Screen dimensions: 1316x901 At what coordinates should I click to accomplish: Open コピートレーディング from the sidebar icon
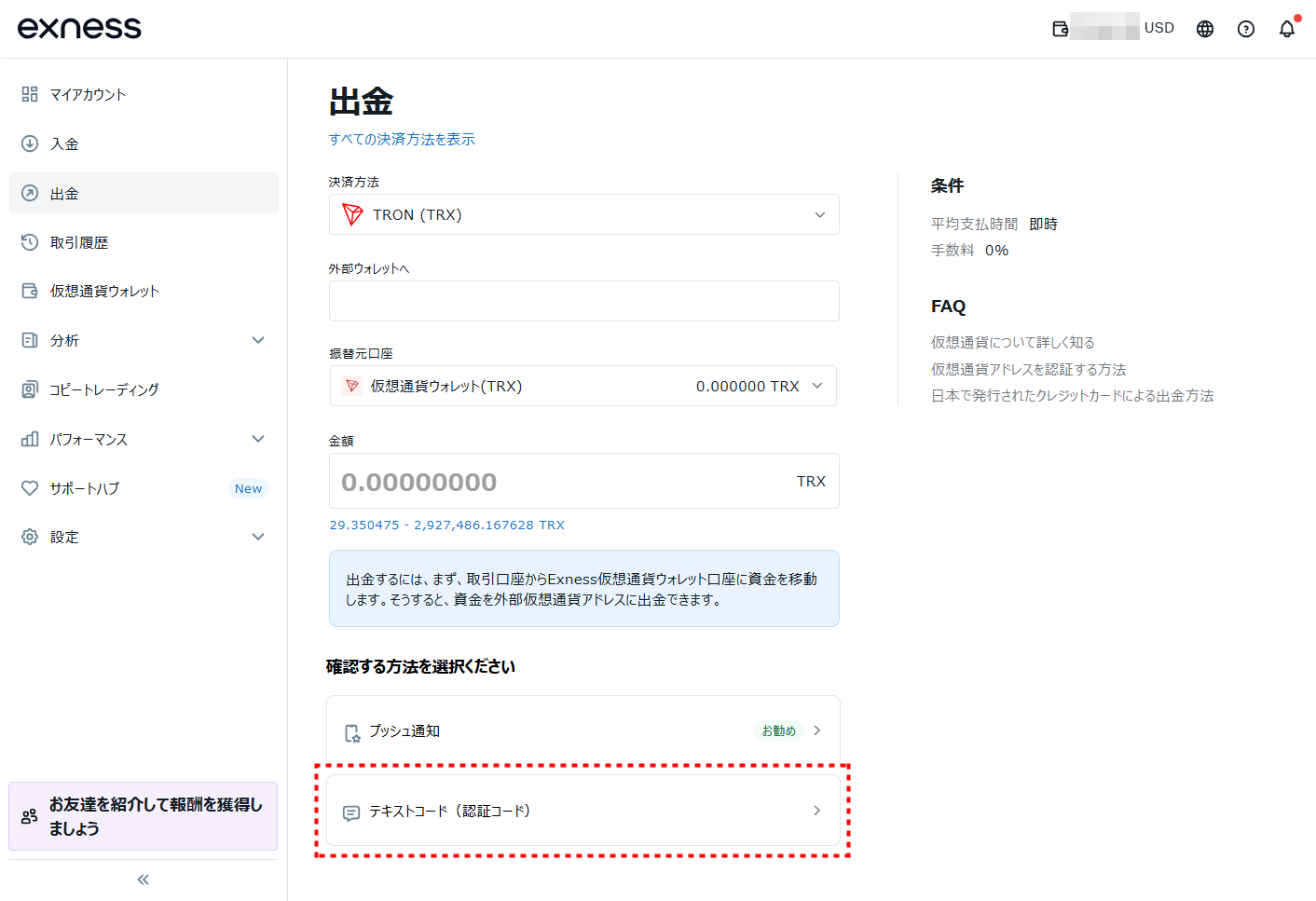(29, 389)
